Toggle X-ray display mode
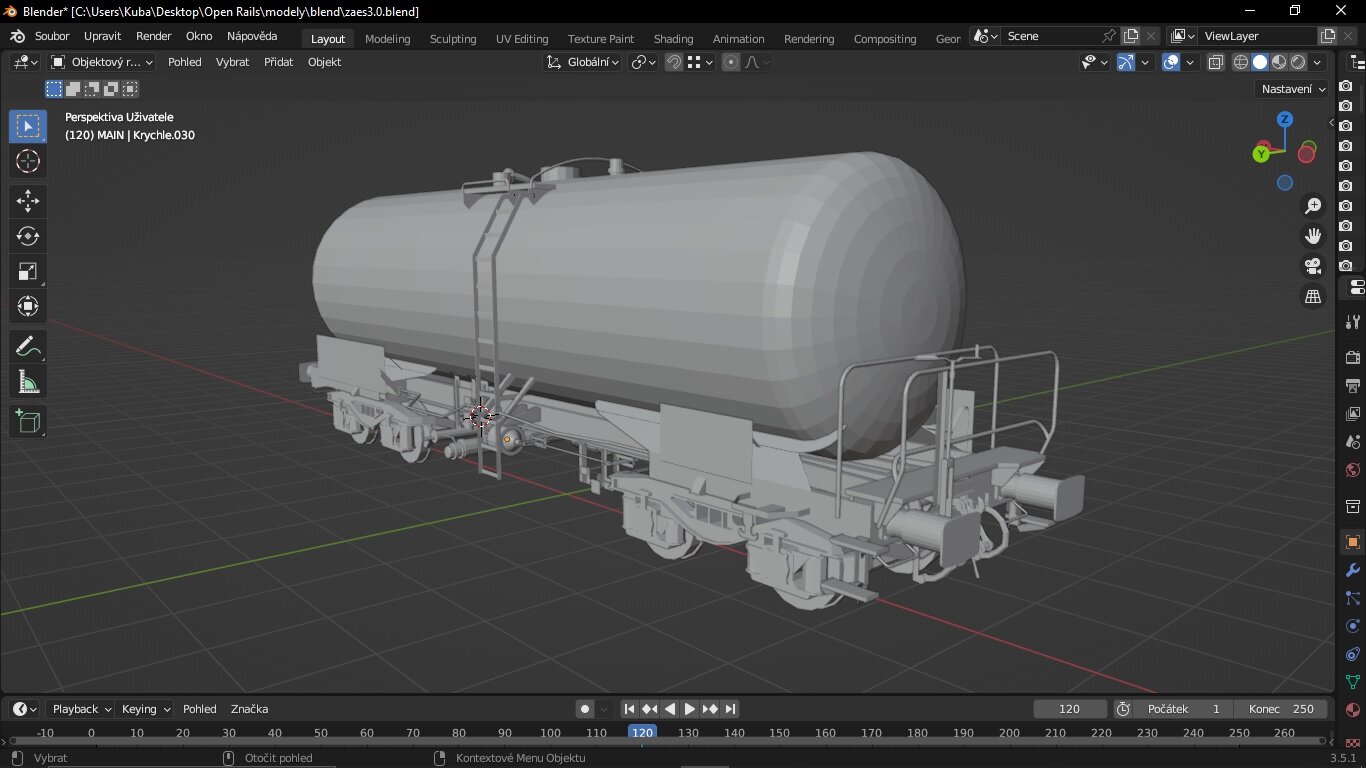 pos(1215,62)
